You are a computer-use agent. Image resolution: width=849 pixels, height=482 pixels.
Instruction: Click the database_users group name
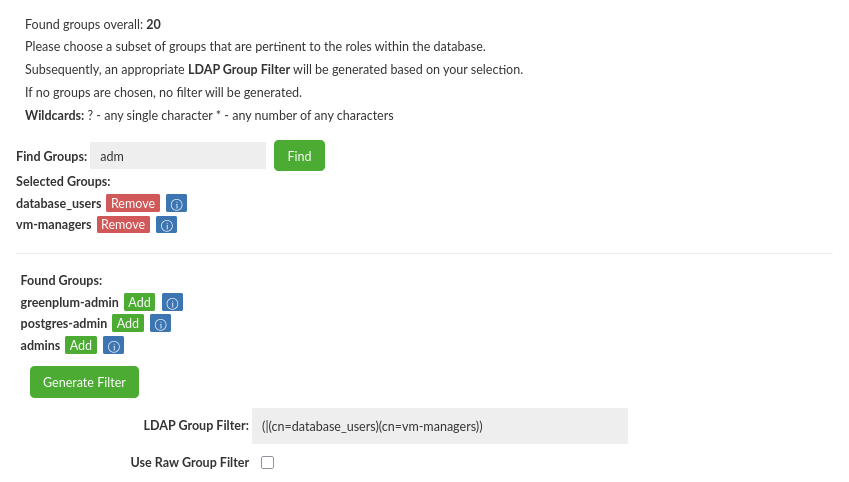59,203
